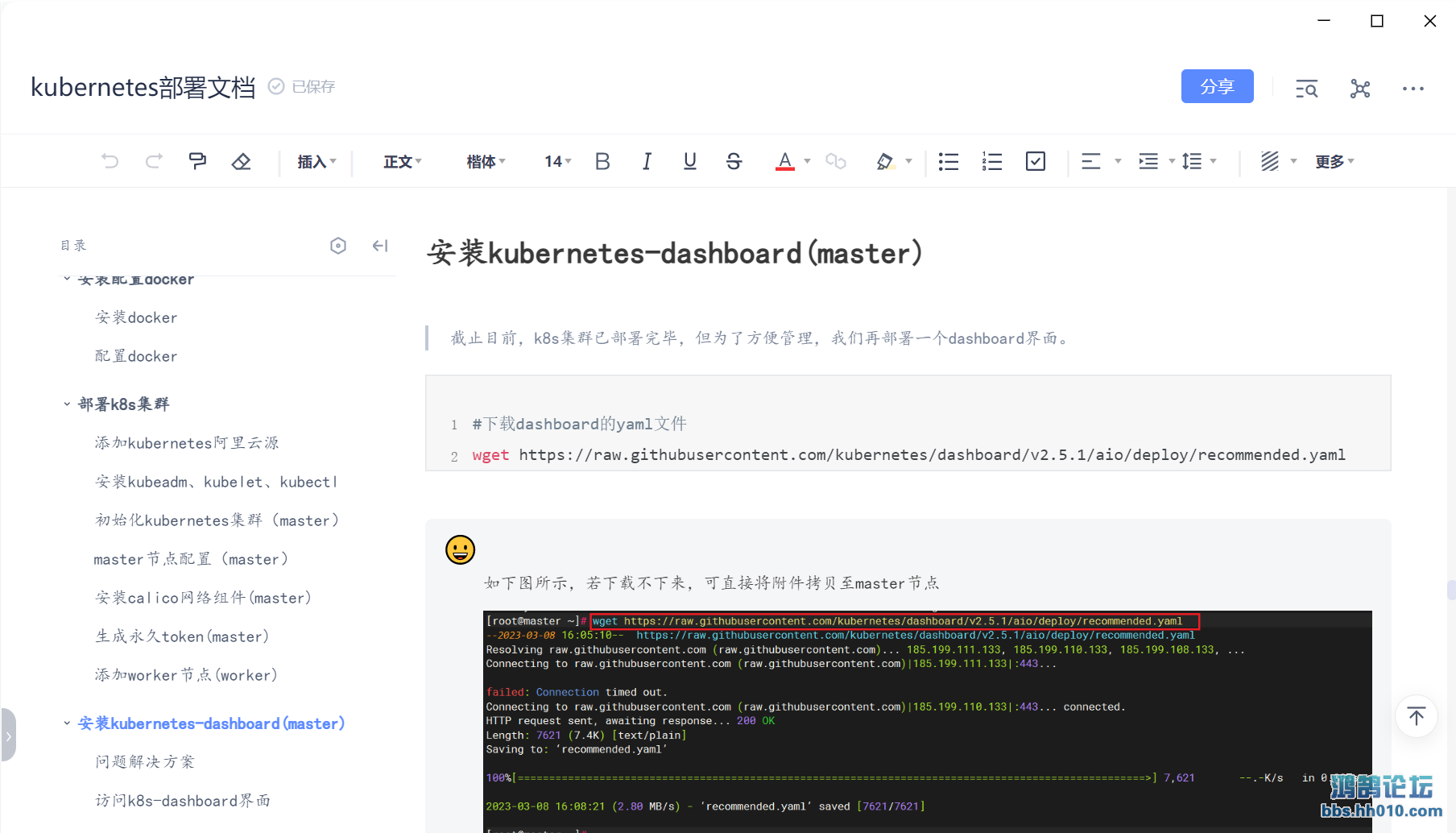This screenshot has width=1456, height=833.
Task: Open the mind map view icon
Action: click(x=1360, y=89)
